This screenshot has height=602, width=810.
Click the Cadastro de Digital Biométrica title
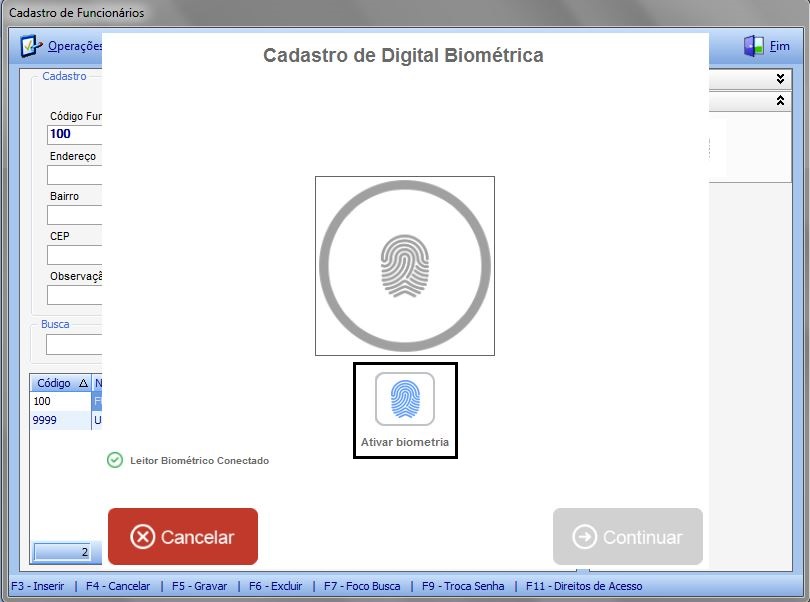[403, 55]
